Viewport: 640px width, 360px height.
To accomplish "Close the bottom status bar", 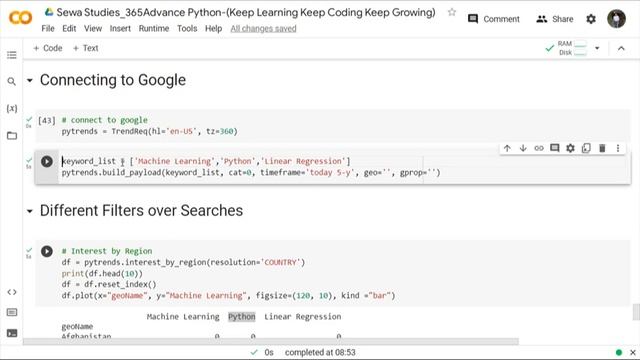I will [x=633, y=352].
